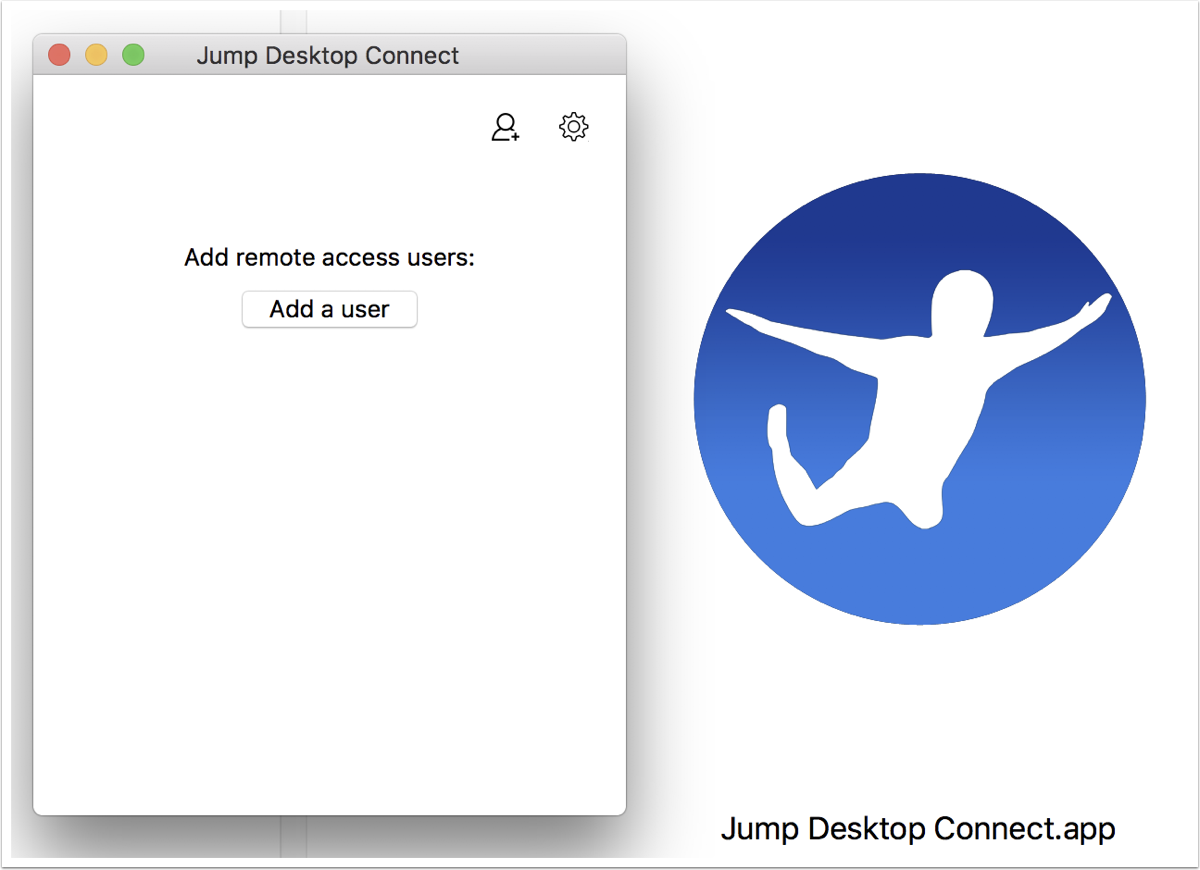Close the Jump Desktop Connect window
1200x870 pixels.
(59, 54)
